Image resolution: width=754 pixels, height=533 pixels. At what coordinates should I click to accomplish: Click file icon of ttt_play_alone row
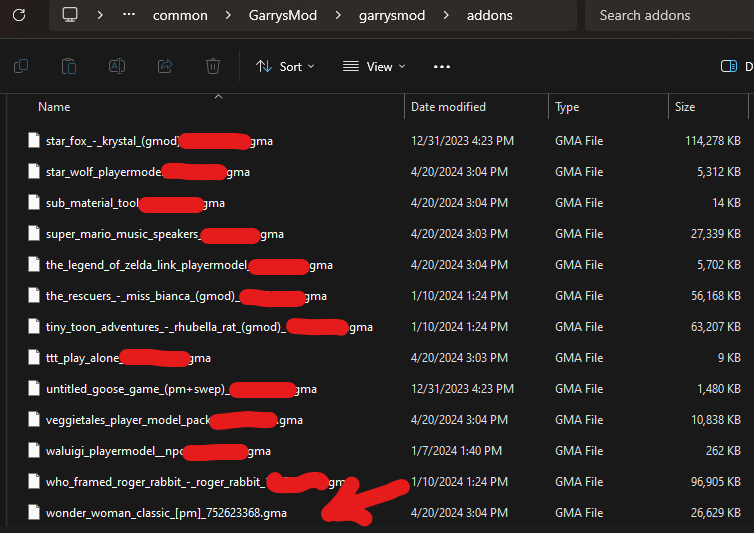tap(34, 357)
